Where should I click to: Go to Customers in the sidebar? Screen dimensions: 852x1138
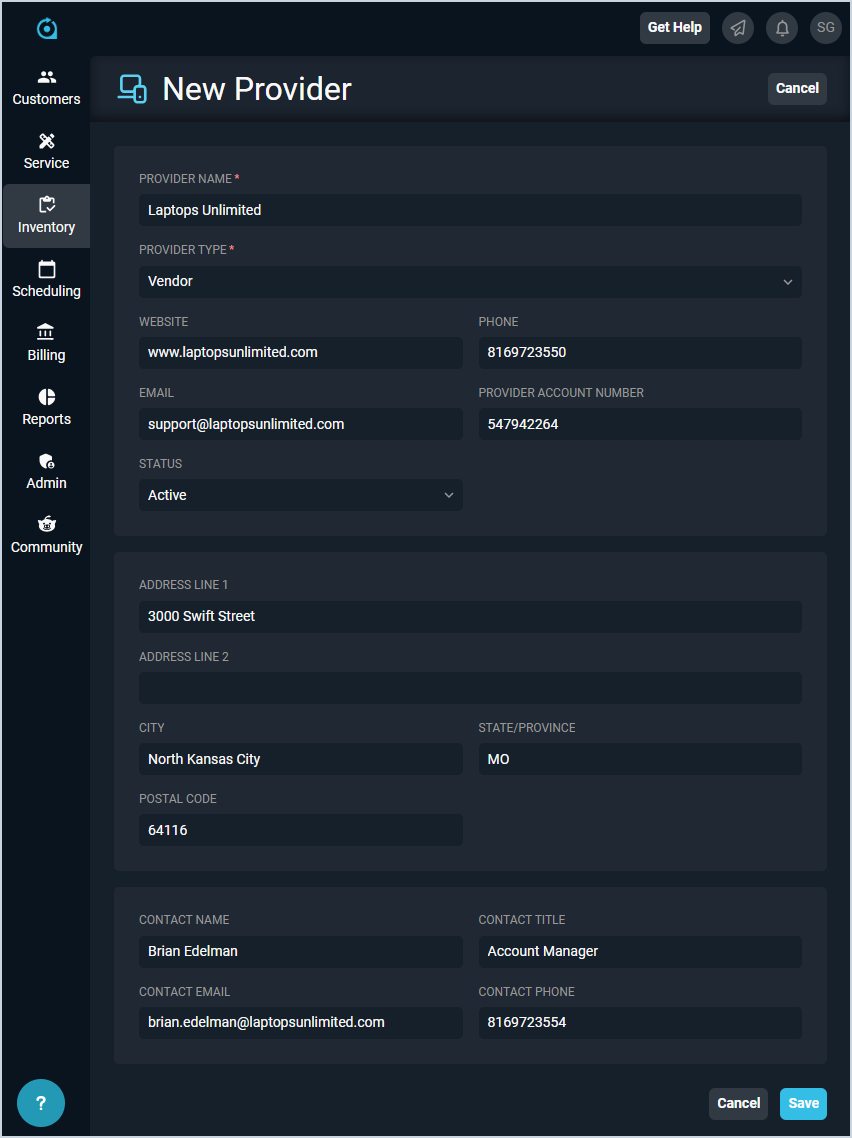(46, 88)
